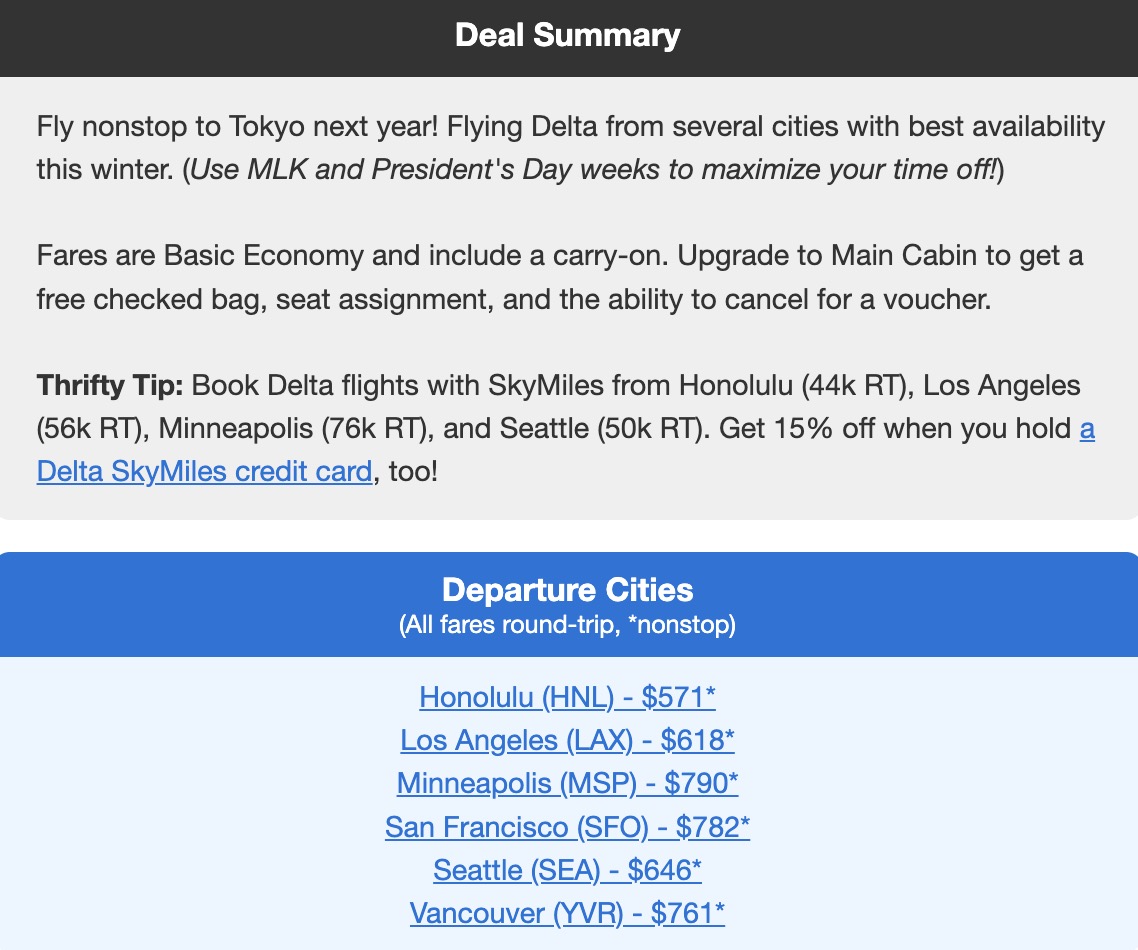Follow the San Francisco (SFO) $782 fare link
The image size is (1138, 950).
coord(567,827)
